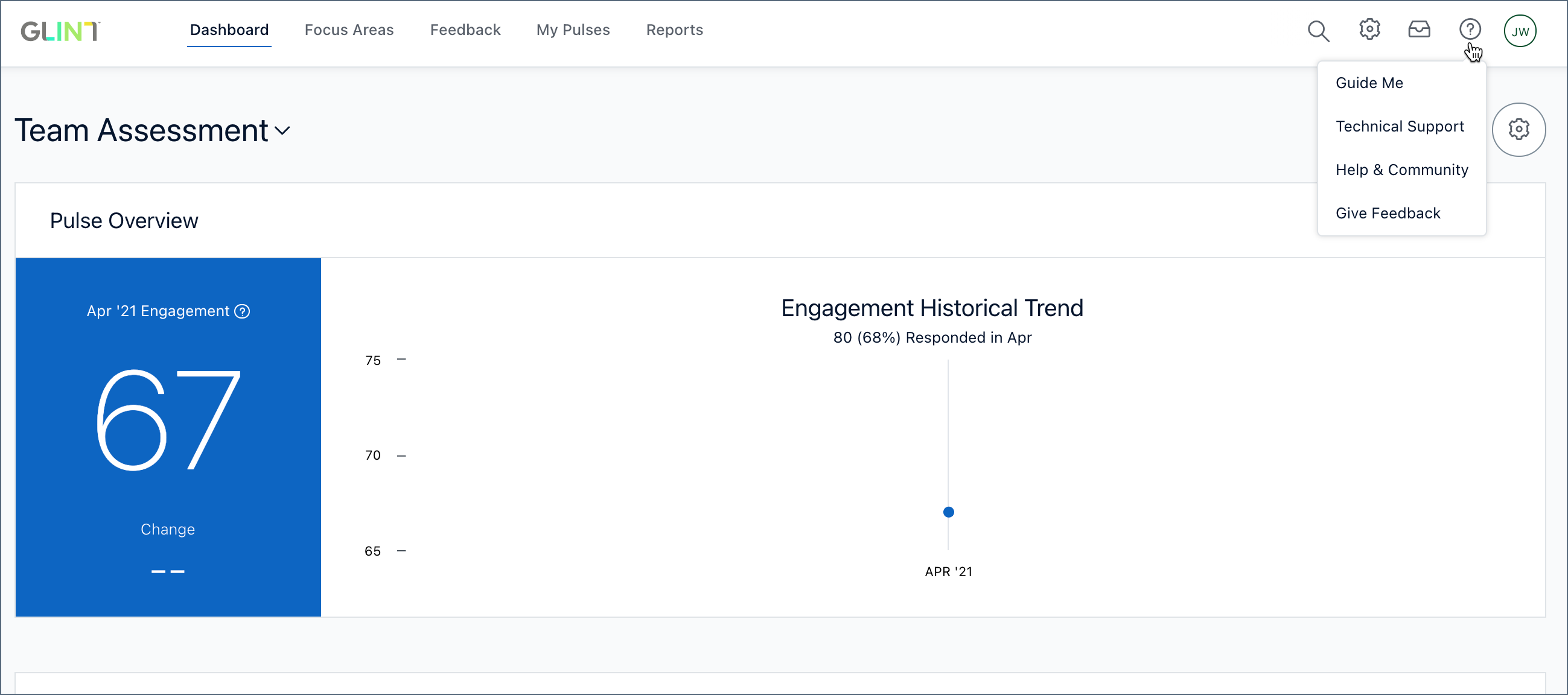
Task: Open the My Pulses tab
Action: point(573,30)
